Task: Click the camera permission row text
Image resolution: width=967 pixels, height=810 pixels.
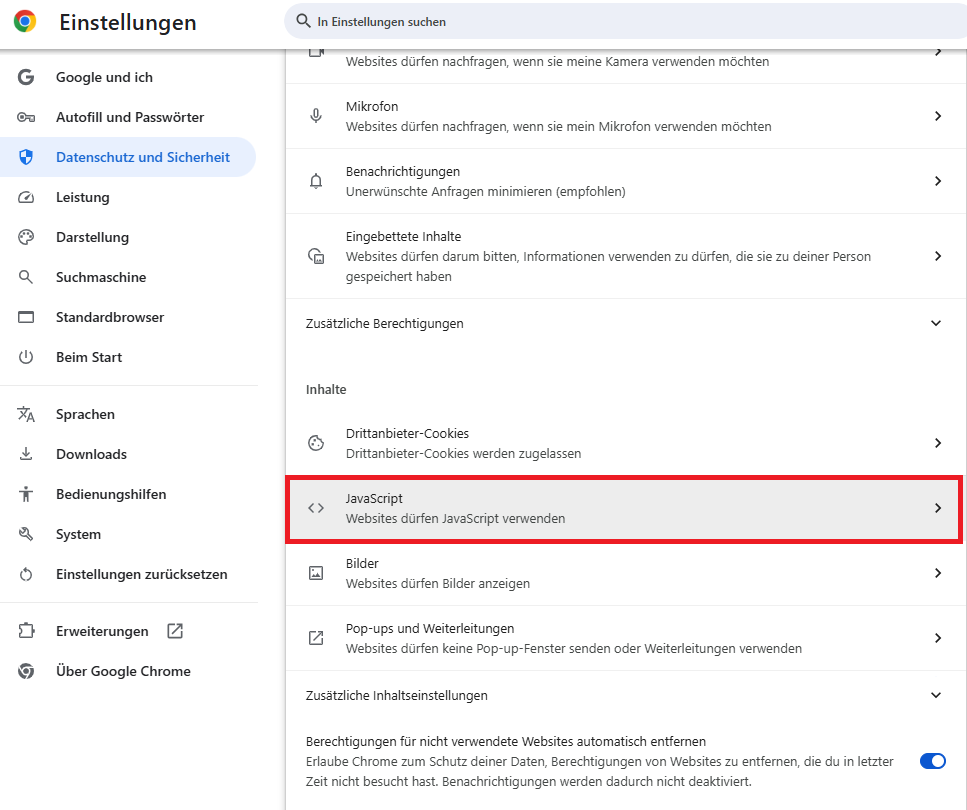Action: click(558, 62)
